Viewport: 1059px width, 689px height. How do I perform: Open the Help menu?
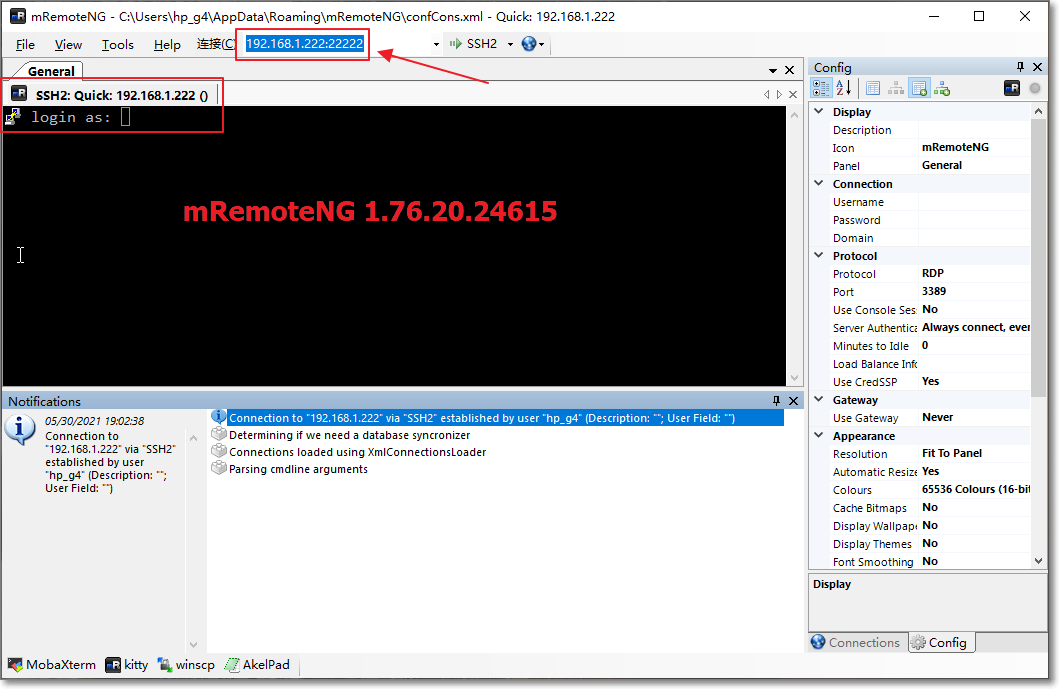point(167,45)
